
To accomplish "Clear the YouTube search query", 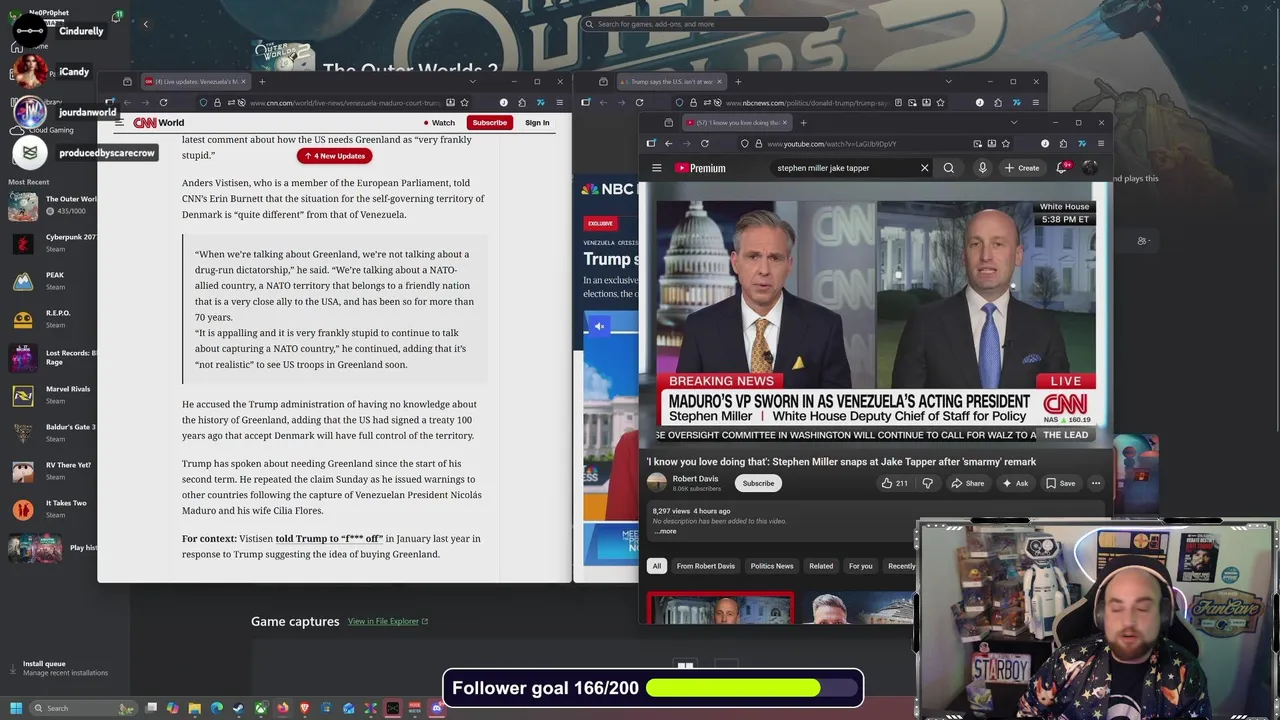I will 924,168.
